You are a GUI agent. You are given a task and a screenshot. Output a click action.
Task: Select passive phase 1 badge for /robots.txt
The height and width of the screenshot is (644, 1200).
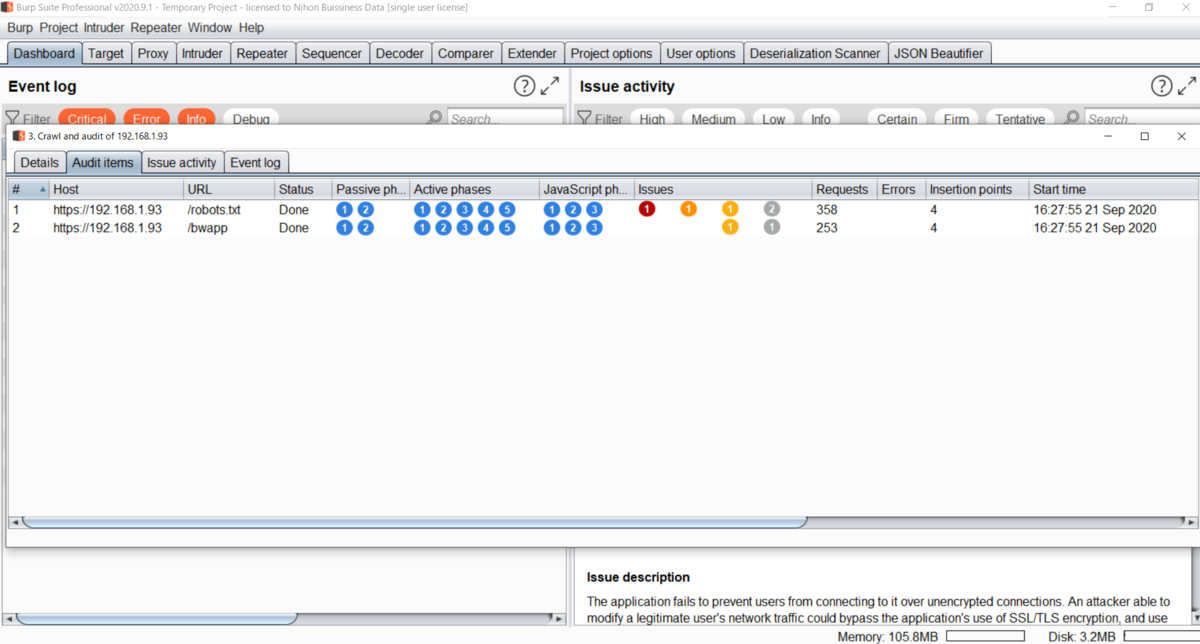coord(345,209)
